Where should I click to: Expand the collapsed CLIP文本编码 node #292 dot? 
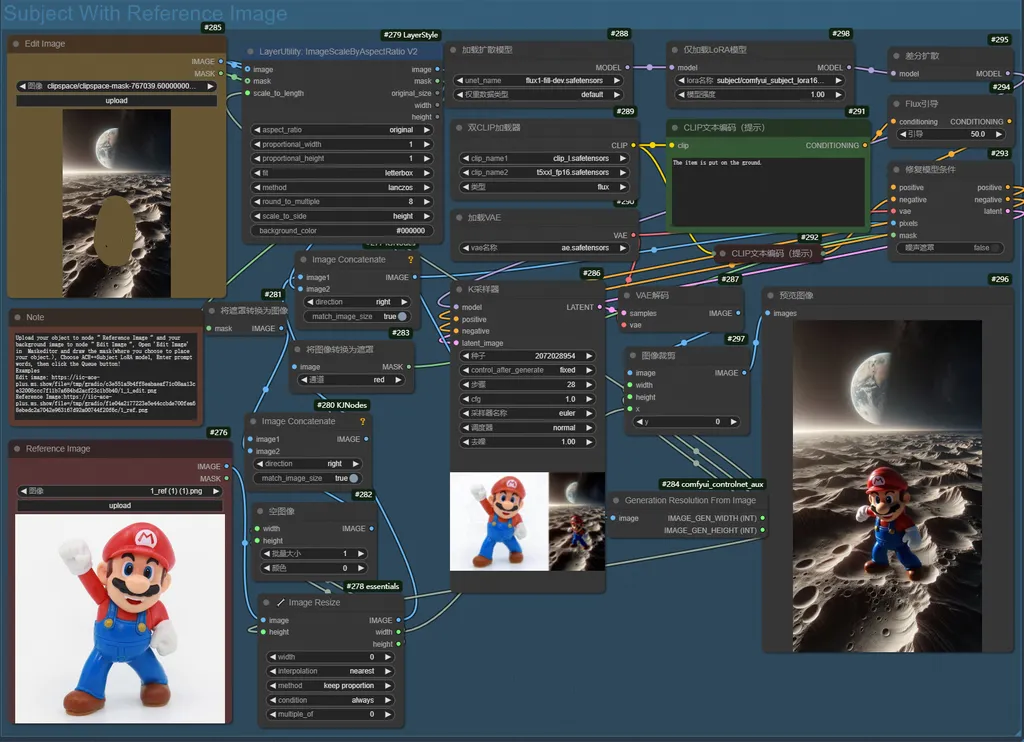coord(722,253)
